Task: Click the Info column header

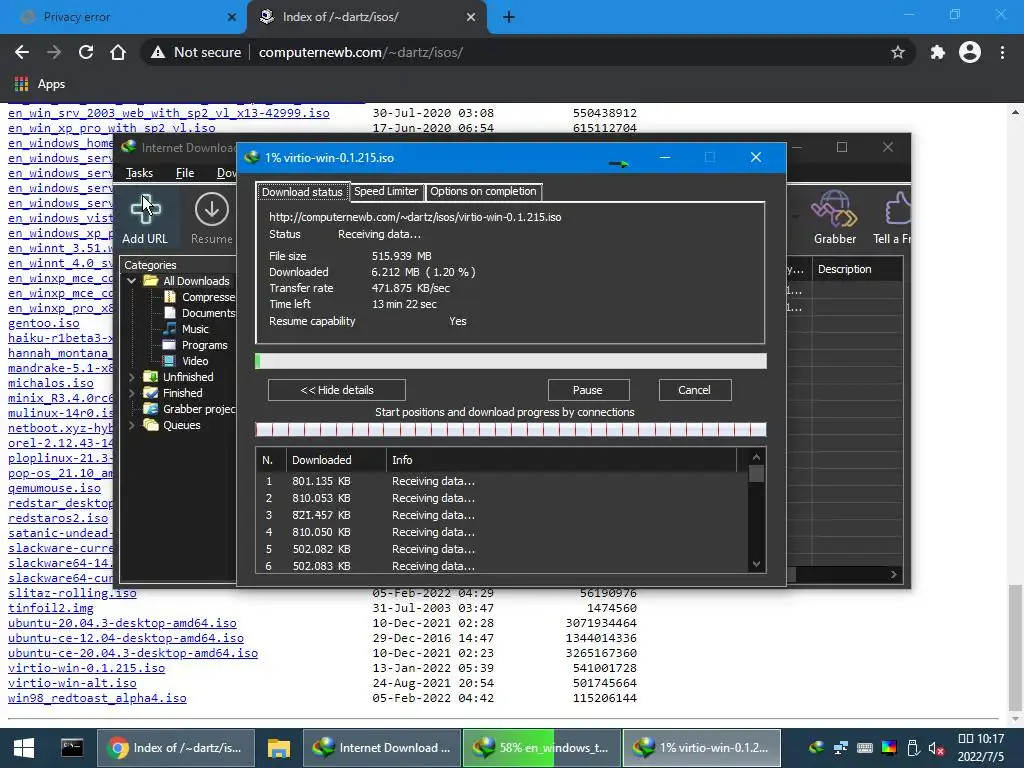Action: click(x=562, y=460)
